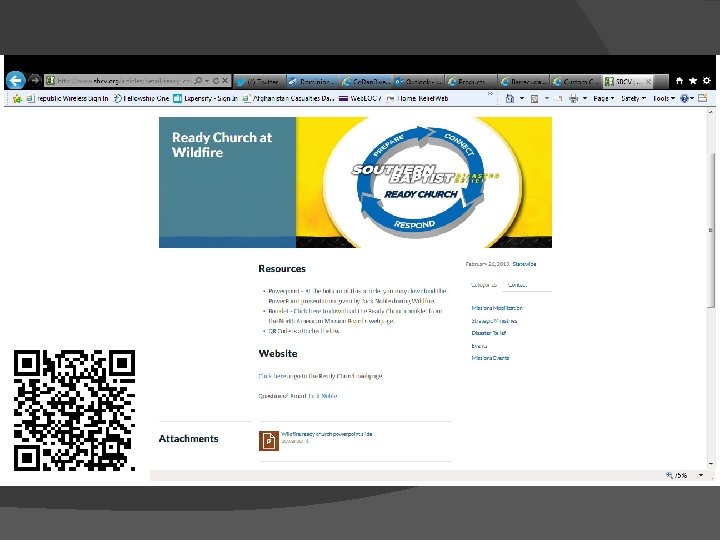Open the WebEOC 7 favorite
Image resolution: width=720 pixels, height=540 pixels.
(x=360, y=98)
